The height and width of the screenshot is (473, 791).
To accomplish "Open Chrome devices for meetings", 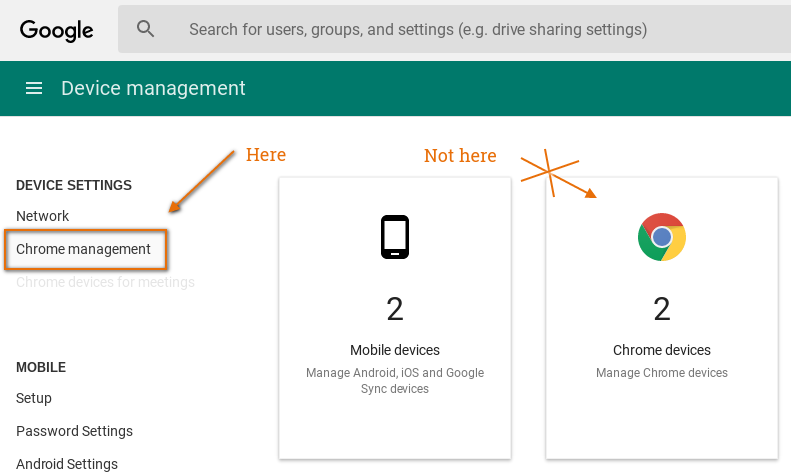I will click(105, 282).
